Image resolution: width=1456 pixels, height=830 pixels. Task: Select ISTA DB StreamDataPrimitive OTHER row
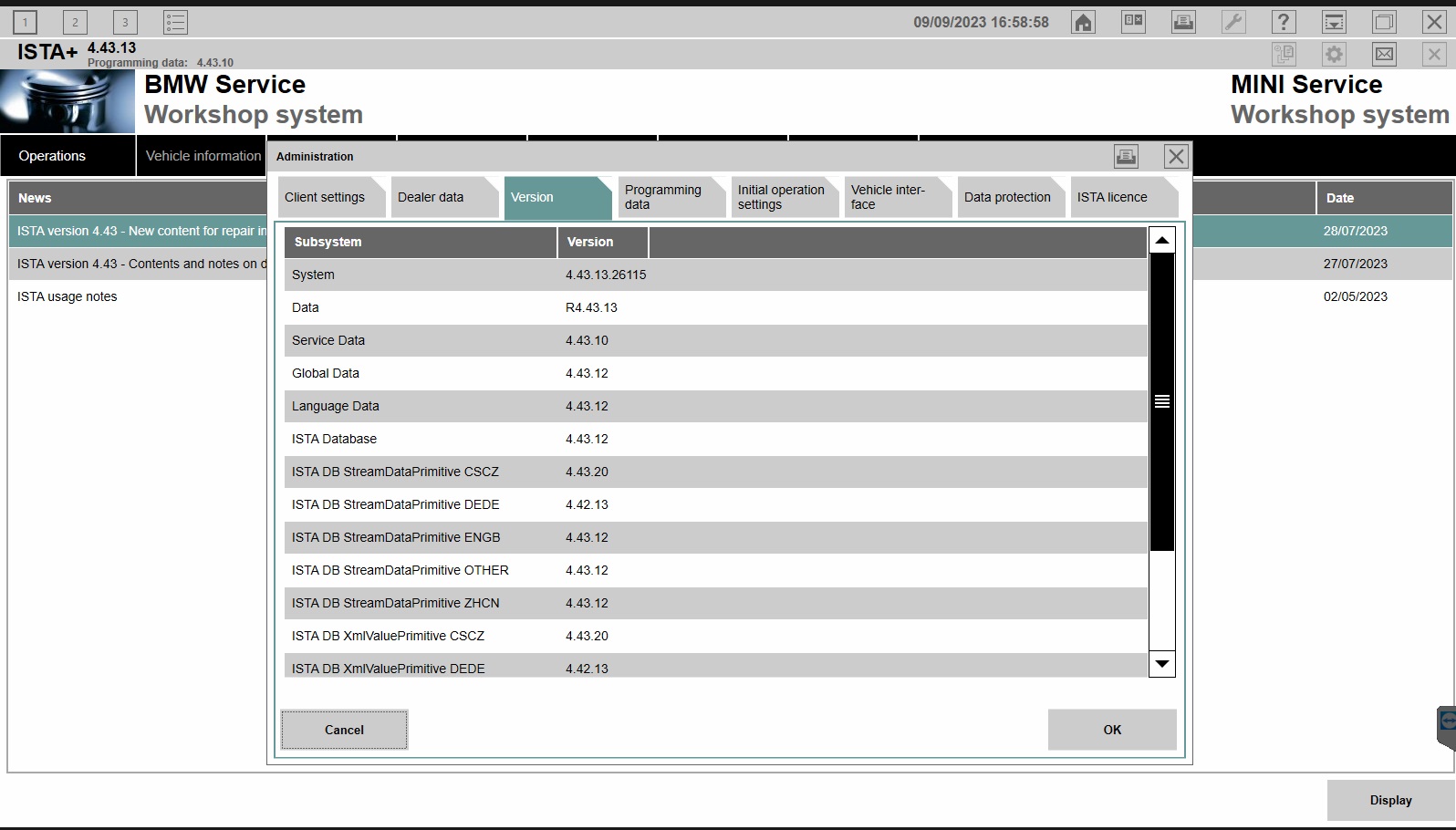(x=716, y=570)
